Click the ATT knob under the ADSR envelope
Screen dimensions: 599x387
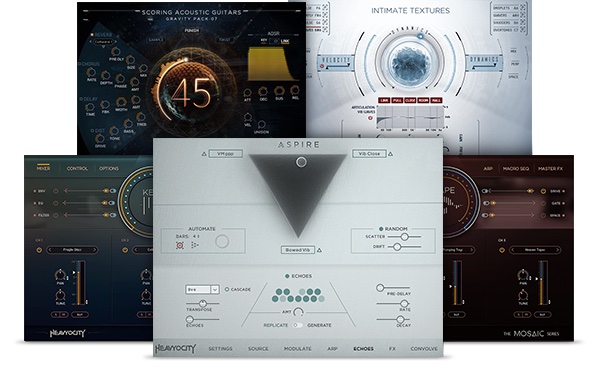tap(248, 92)
